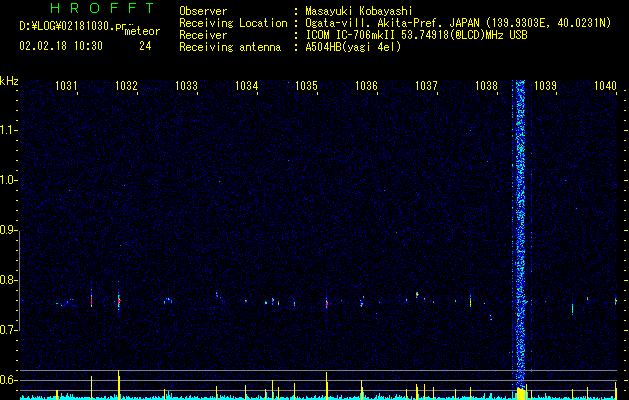This screenshot has height=400, width=629.
Task: Click the 1031 time axis label
Action: click(66, 86)
